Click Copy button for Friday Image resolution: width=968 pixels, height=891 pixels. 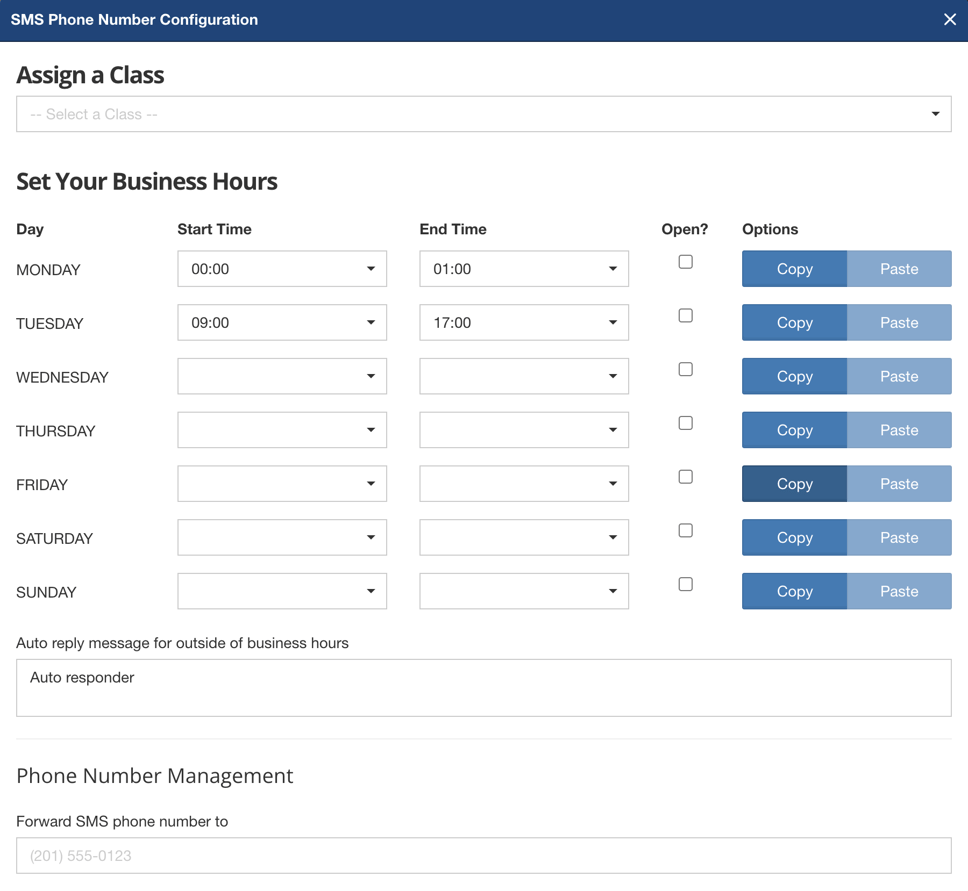(x=794, y=484)
